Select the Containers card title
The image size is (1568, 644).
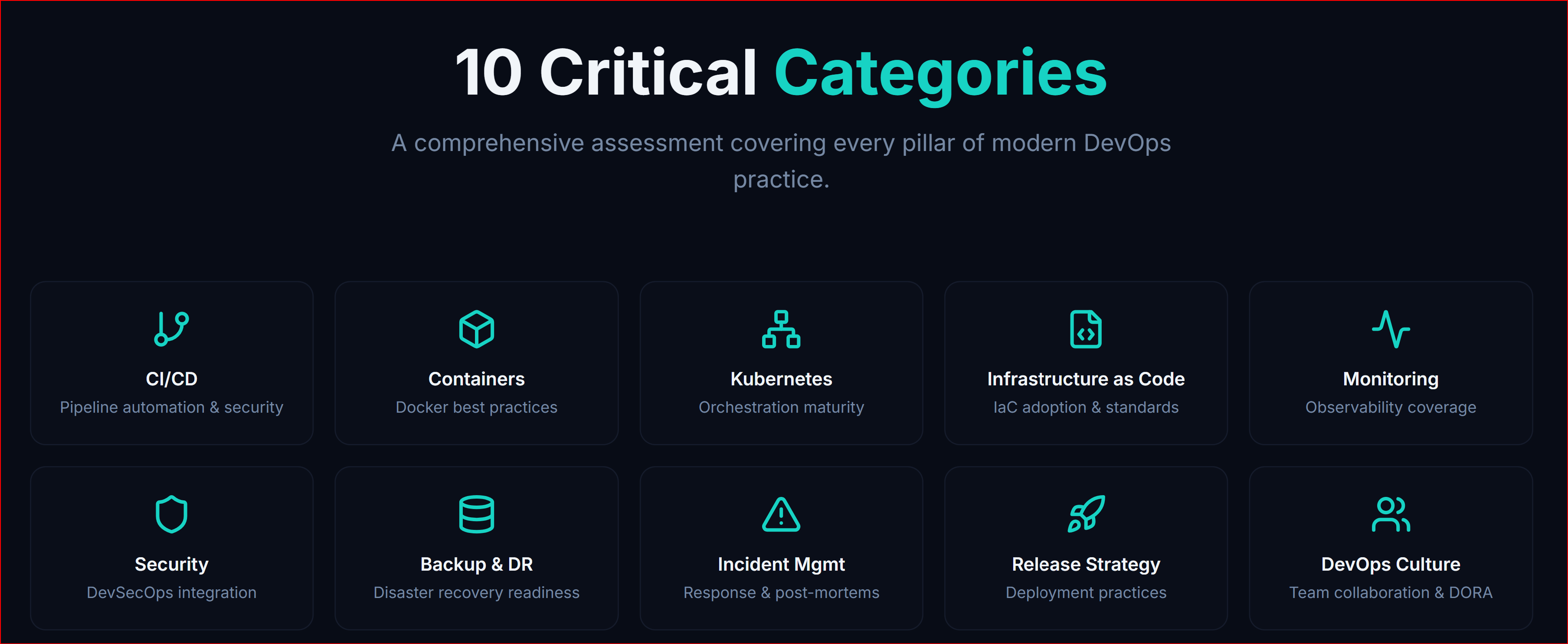pyautogui.click(x=477, y=379)
